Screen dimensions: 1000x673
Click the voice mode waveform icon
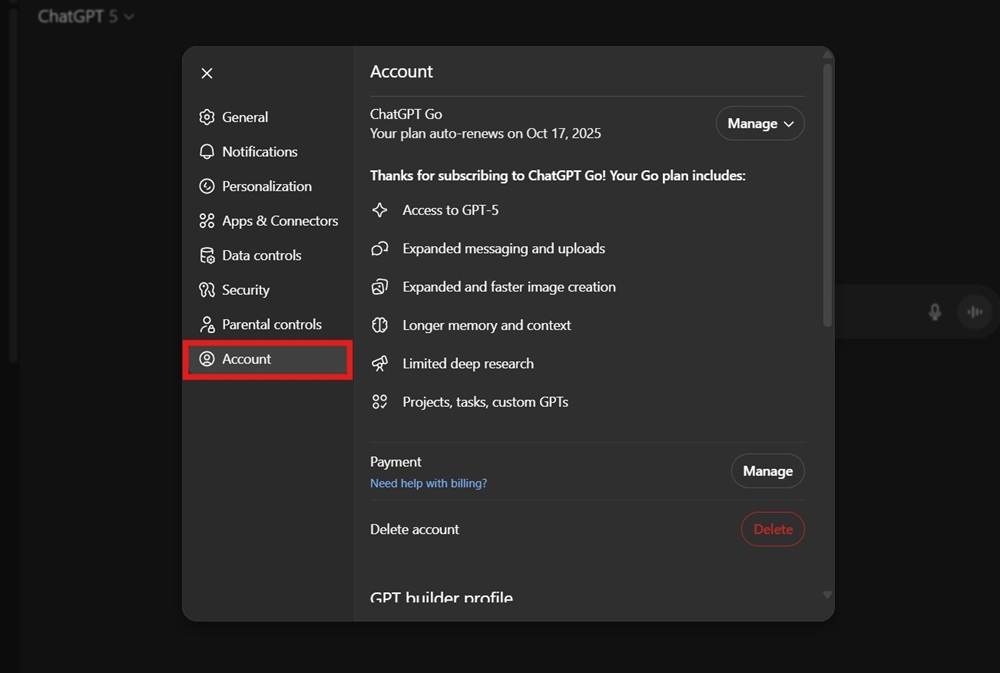tap(974, 312)
